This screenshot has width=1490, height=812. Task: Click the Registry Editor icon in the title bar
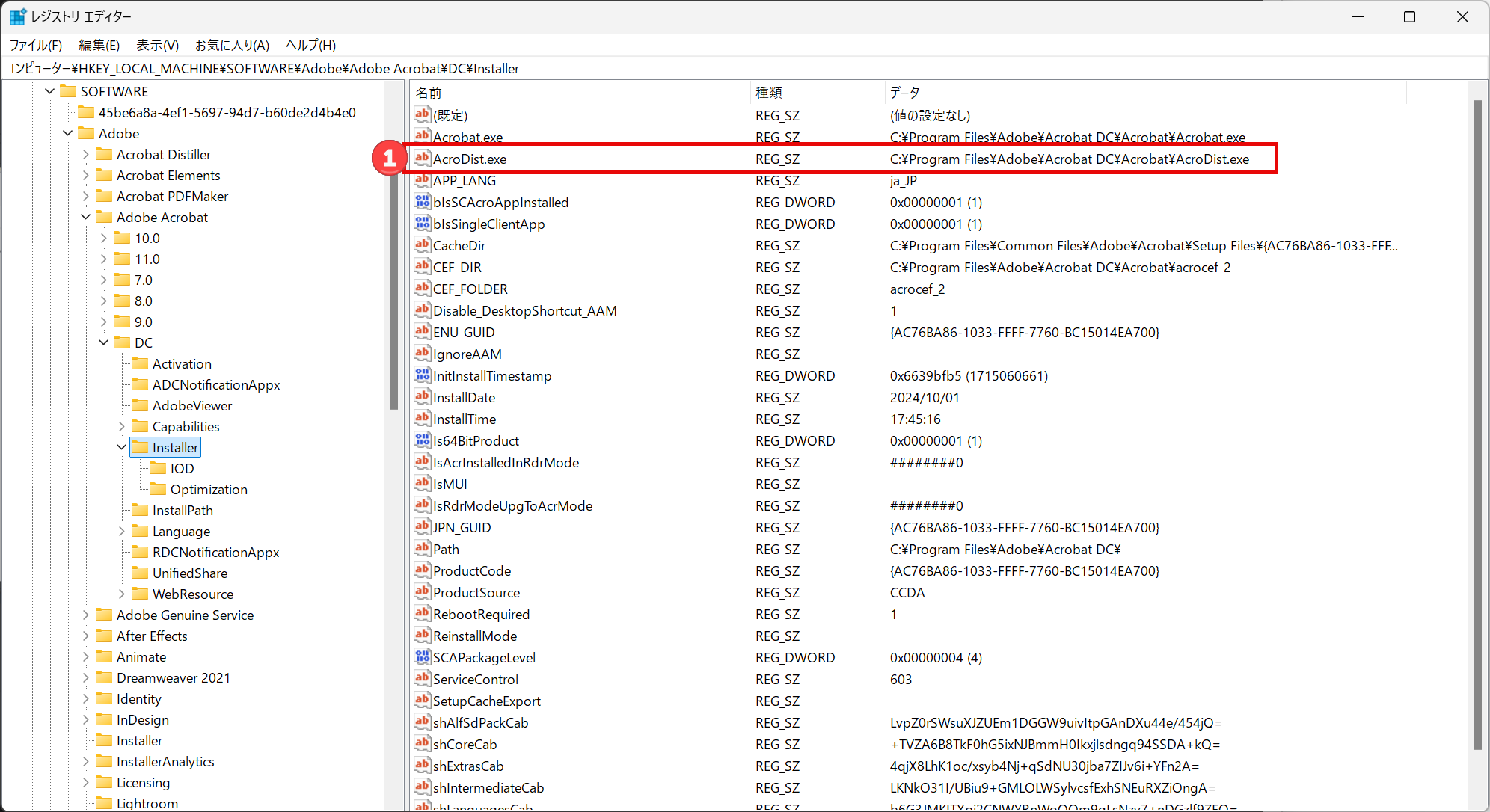pyautogui.click(x=16, y=16)
